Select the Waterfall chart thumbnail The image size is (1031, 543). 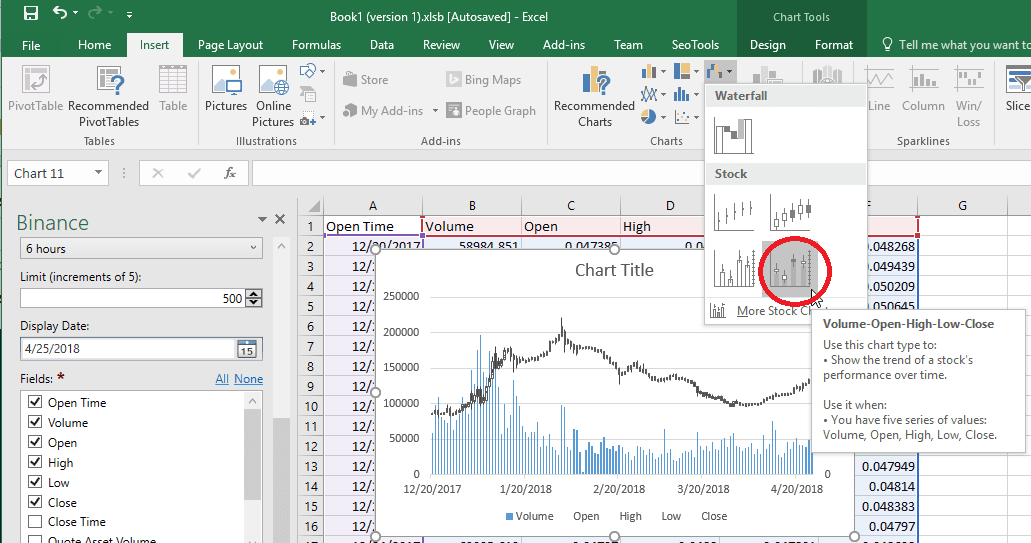tap(733, 135)
